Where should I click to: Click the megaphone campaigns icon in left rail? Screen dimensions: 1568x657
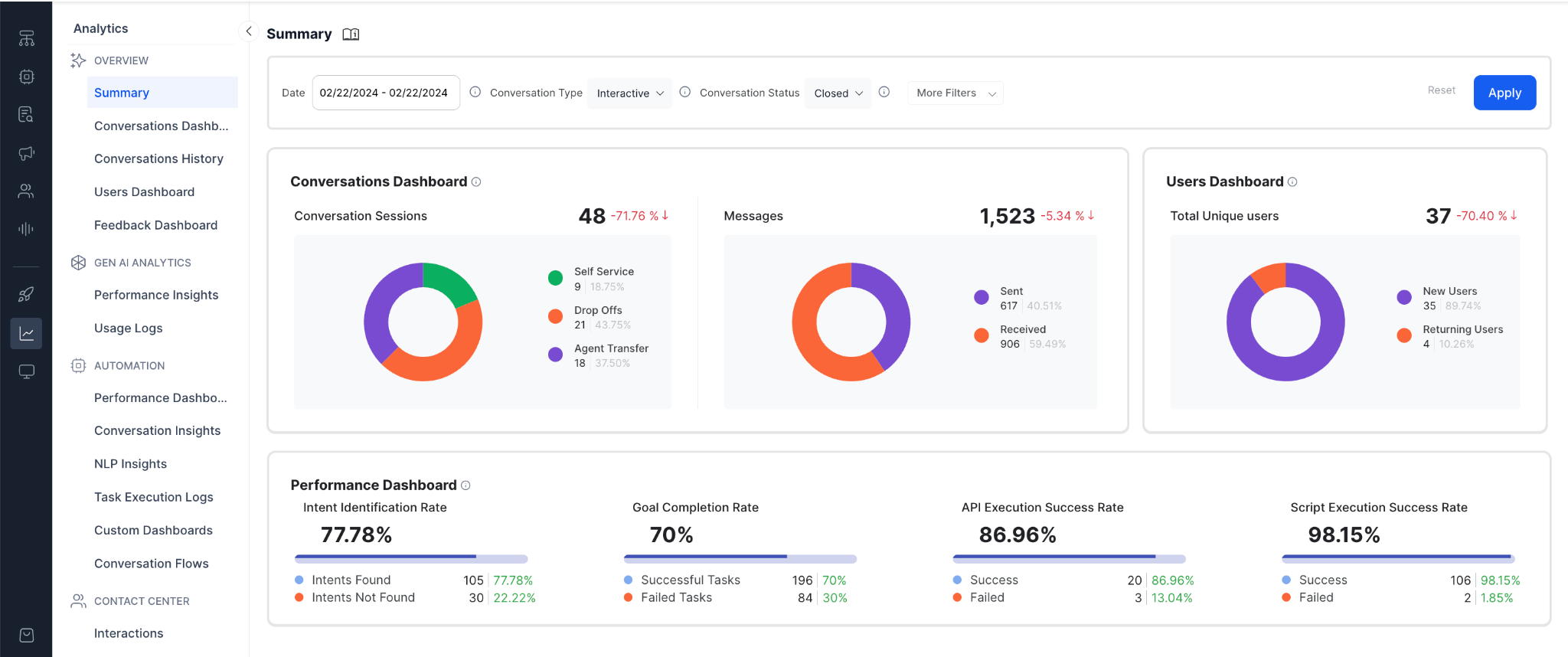click(26, 153)
